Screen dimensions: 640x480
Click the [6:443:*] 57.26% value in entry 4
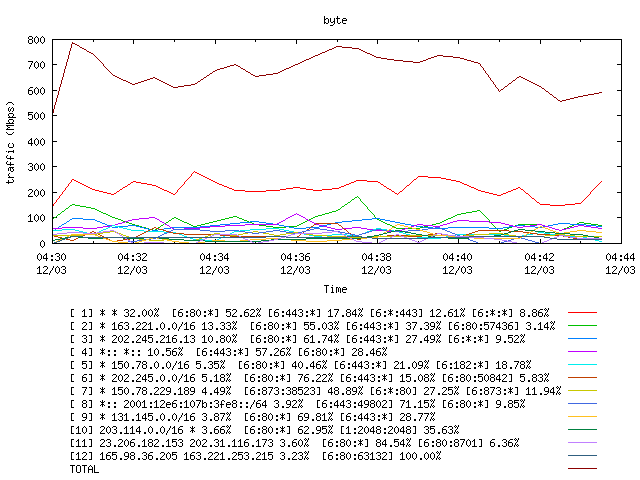243,352
